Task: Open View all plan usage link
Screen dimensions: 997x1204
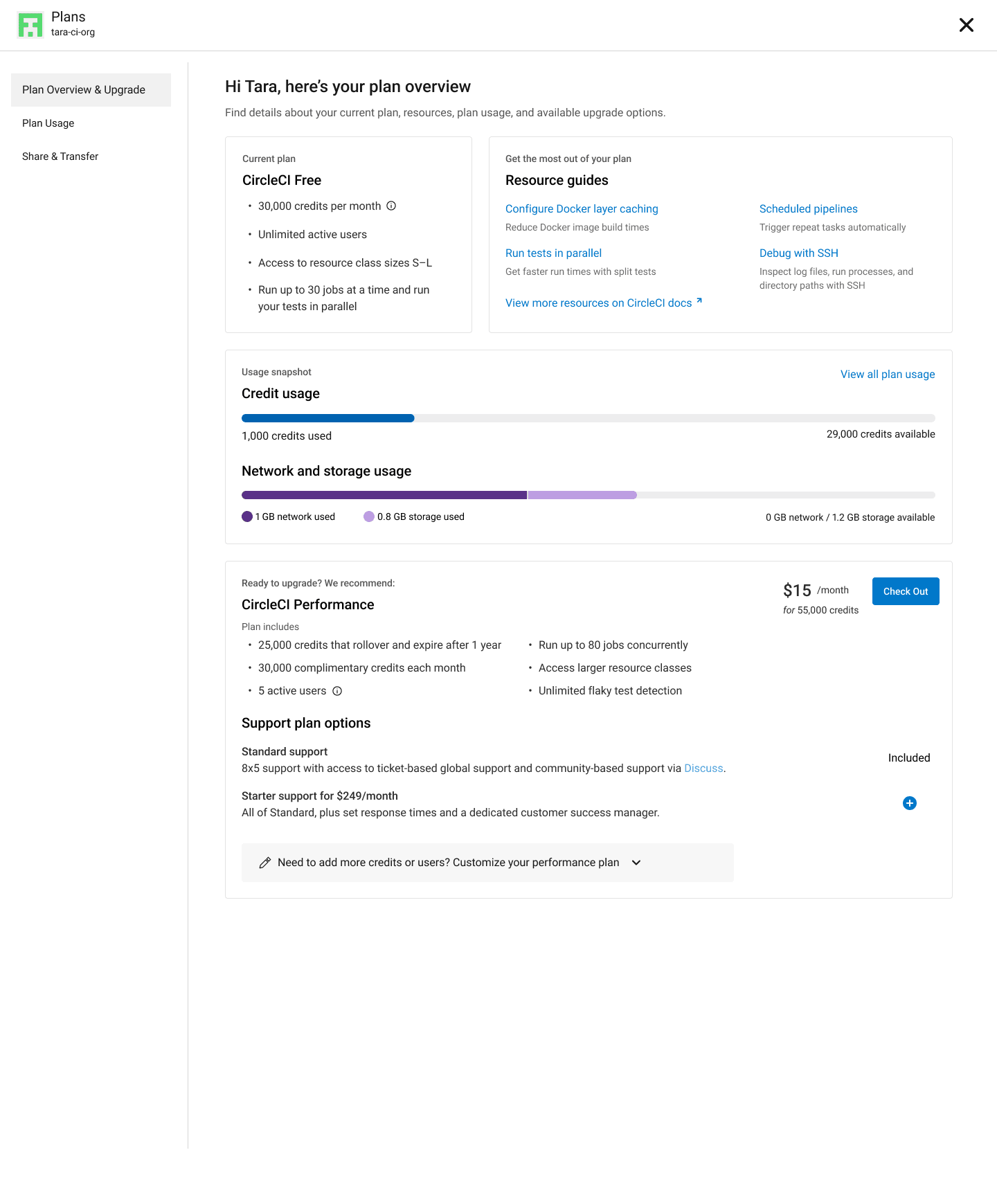Action: (x=887, y=375)
